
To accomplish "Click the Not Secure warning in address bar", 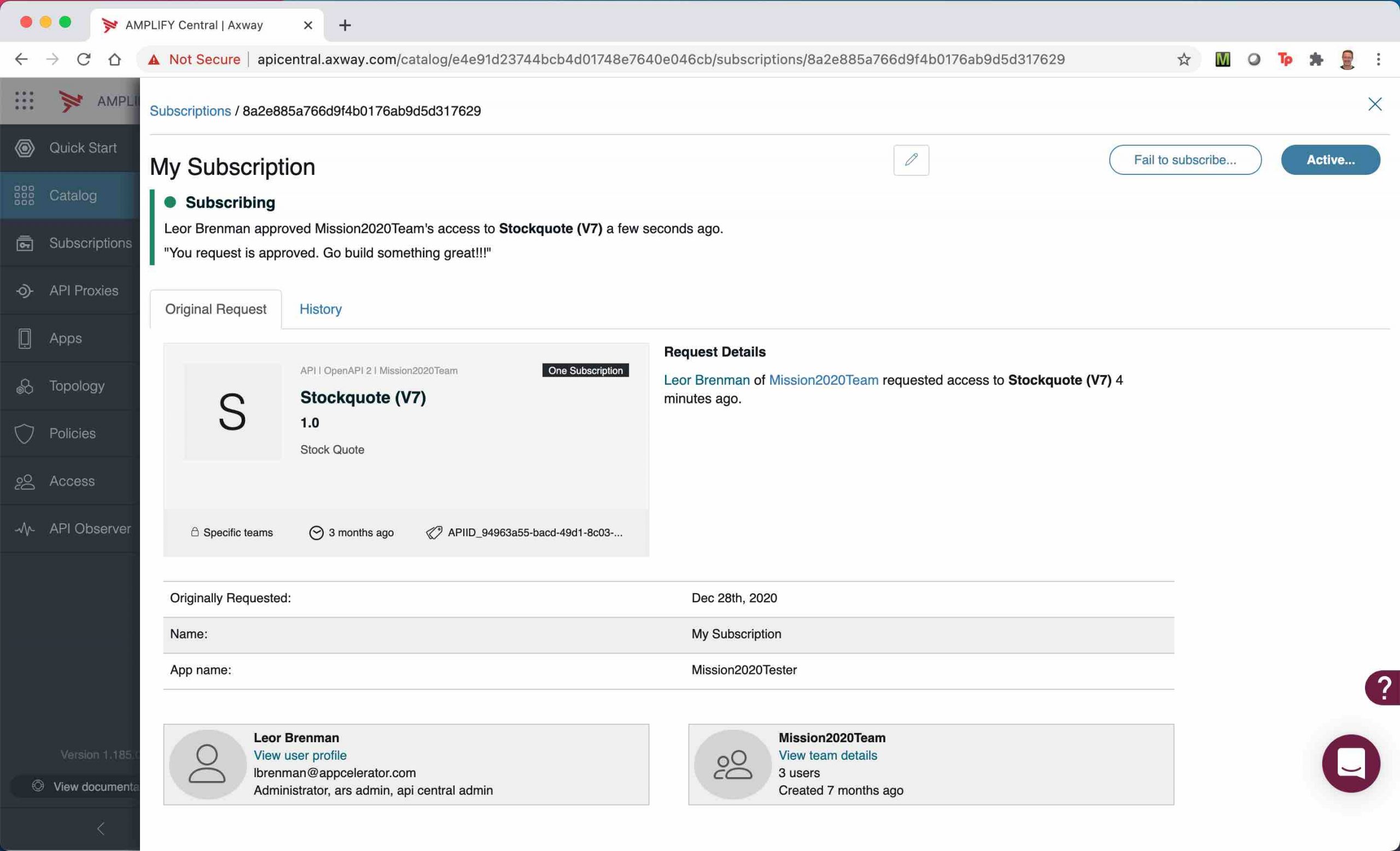I will point(194,59).
